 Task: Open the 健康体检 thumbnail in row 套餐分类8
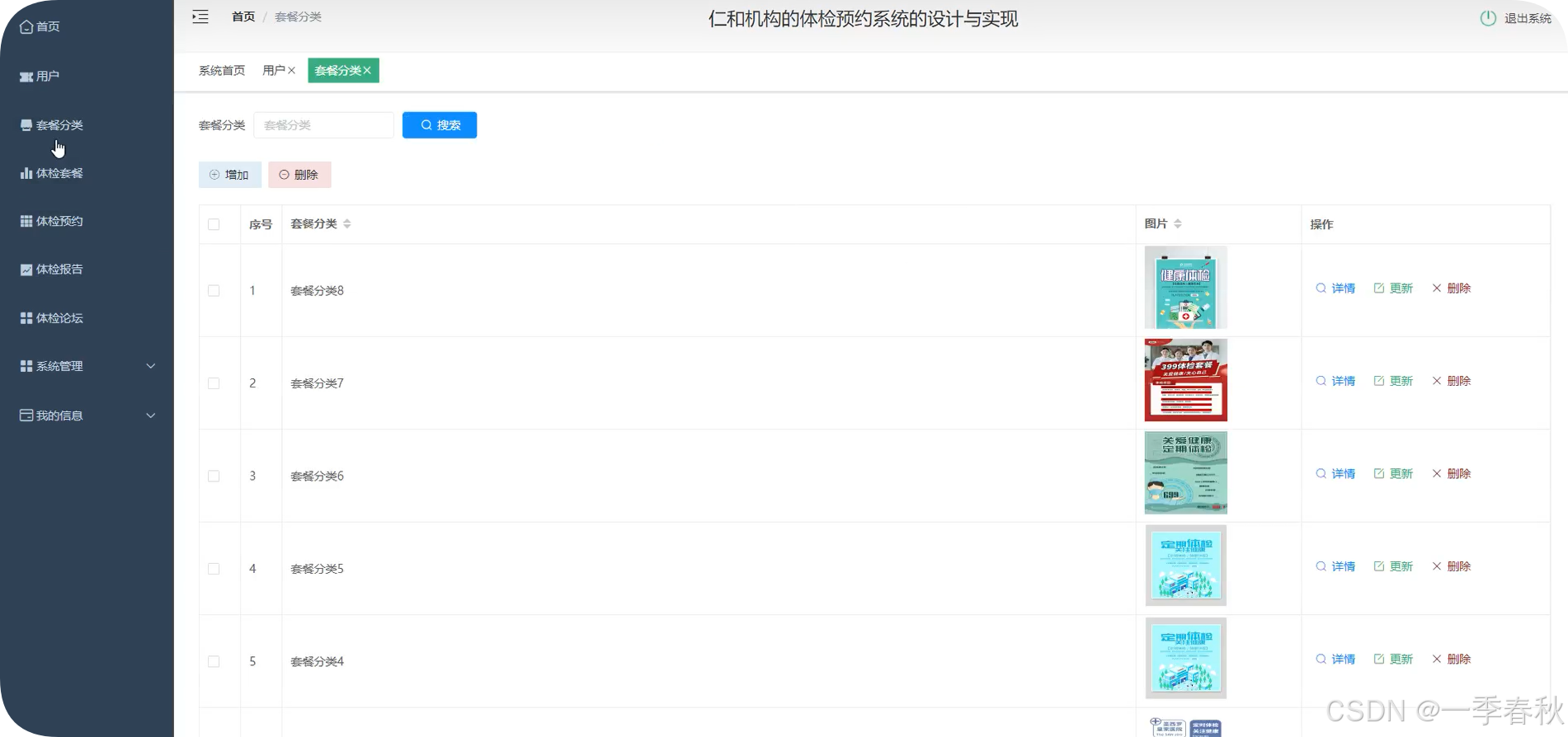point(1186,288)
